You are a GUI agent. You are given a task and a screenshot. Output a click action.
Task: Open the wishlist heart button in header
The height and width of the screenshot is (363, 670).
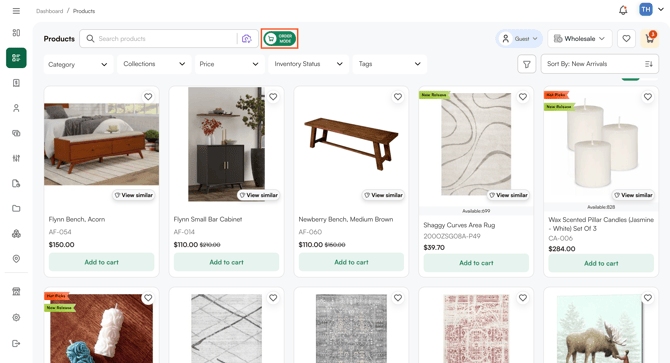pos(626,39)
